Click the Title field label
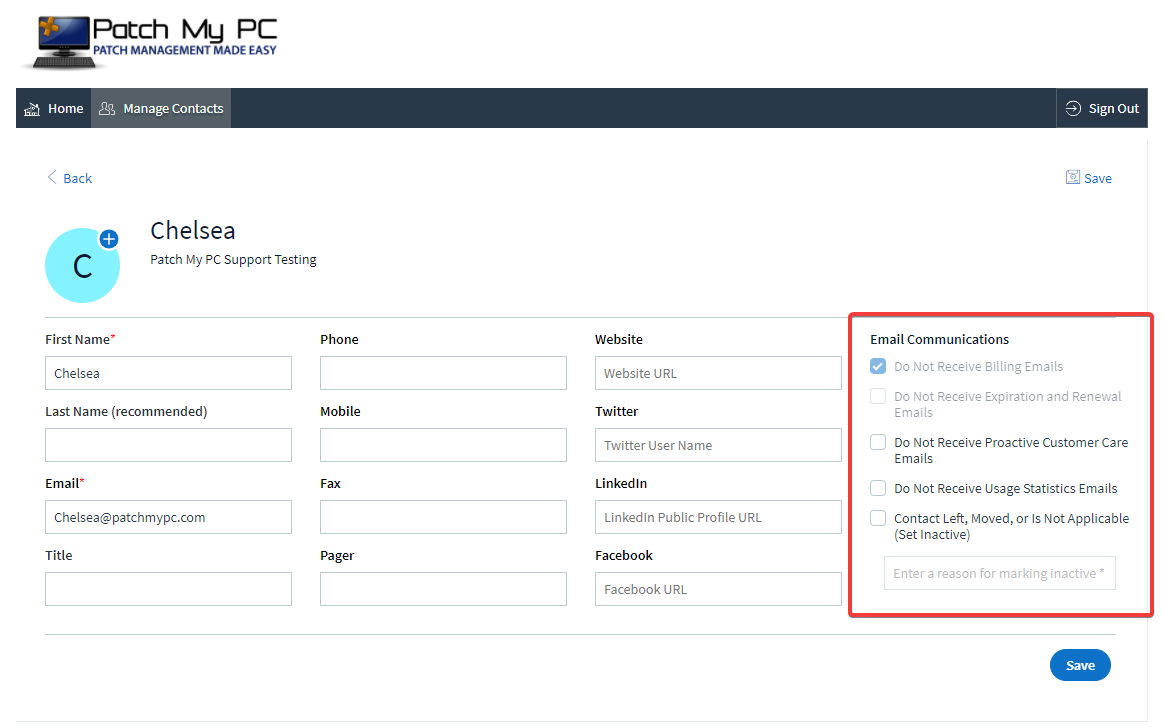 [x=59, y=555]
